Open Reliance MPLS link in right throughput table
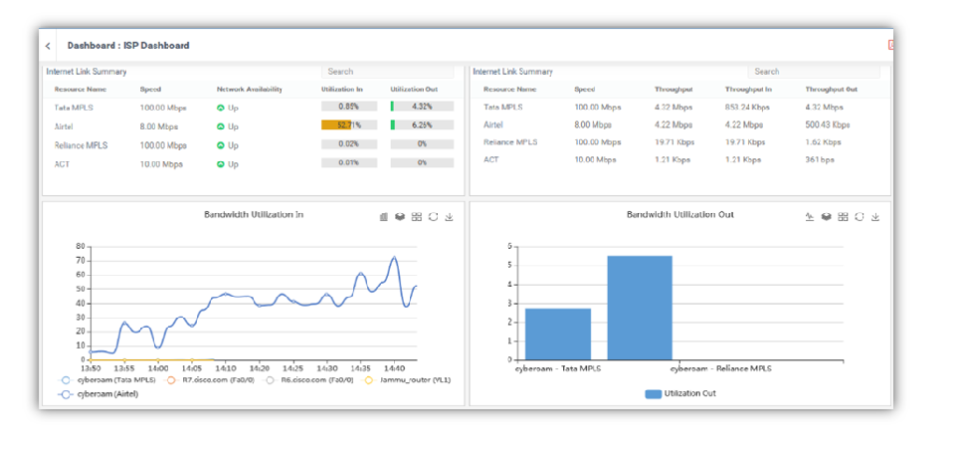Image resolution: width=960 pixels, height=457 pixels. click(510, 142)
